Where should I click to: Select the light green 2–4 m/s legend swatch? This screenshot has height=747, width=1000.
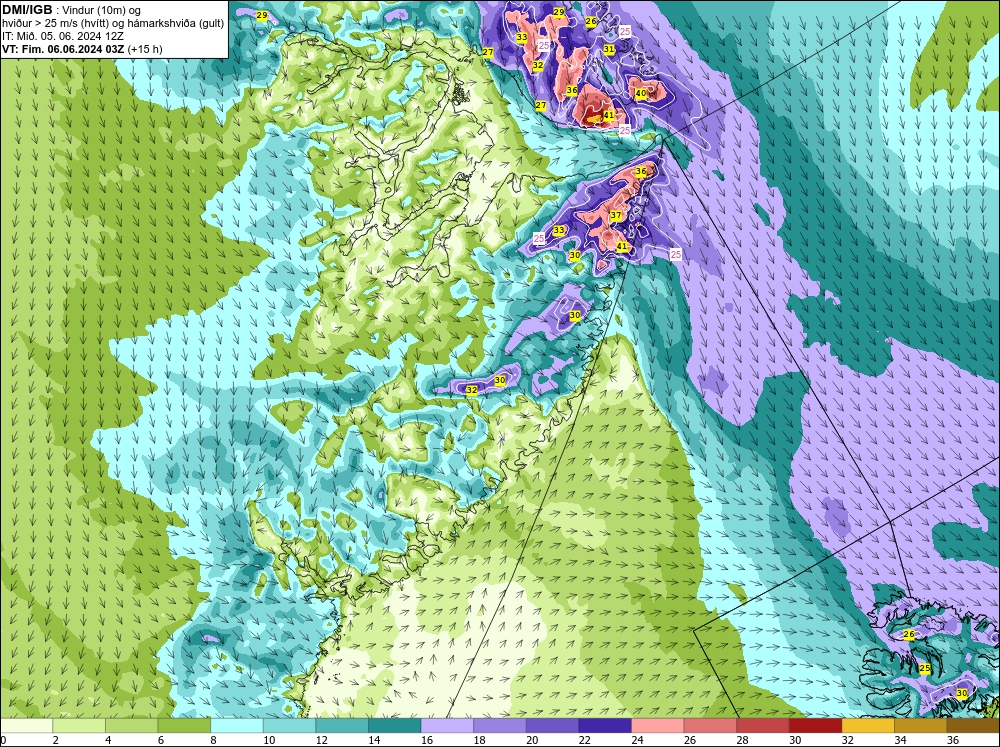coord(78,725)
